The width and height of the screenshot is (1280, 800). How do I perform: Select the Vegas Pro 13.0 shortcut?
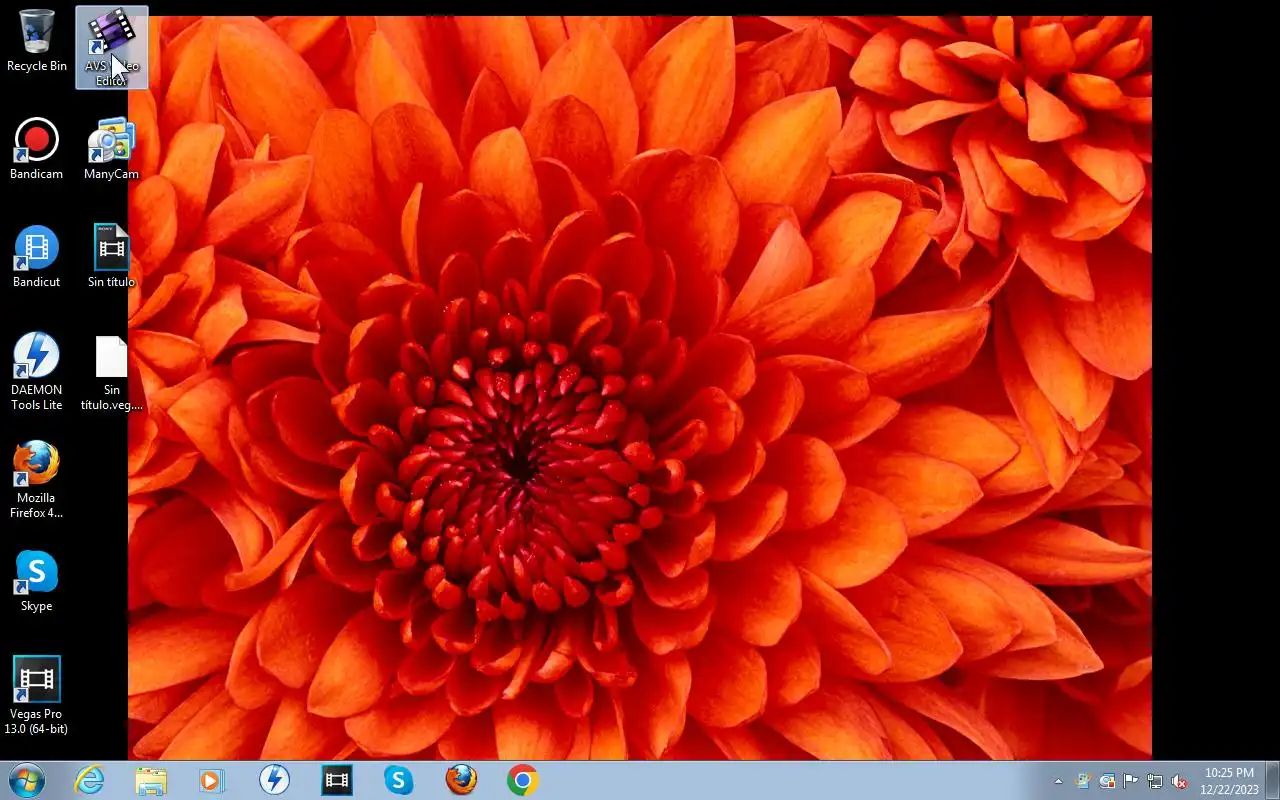[x=37, y=696]
